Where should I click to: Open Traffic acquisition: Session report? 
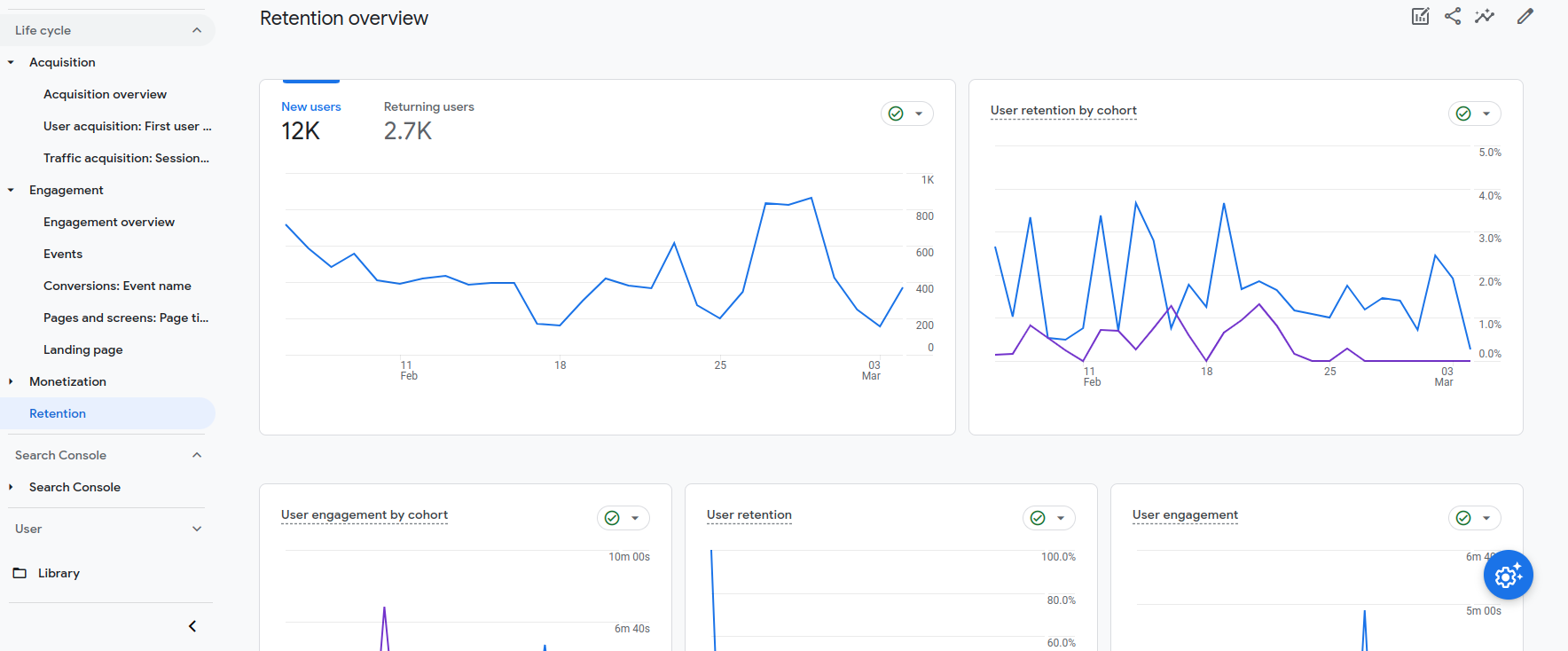(x=126, y=158)
